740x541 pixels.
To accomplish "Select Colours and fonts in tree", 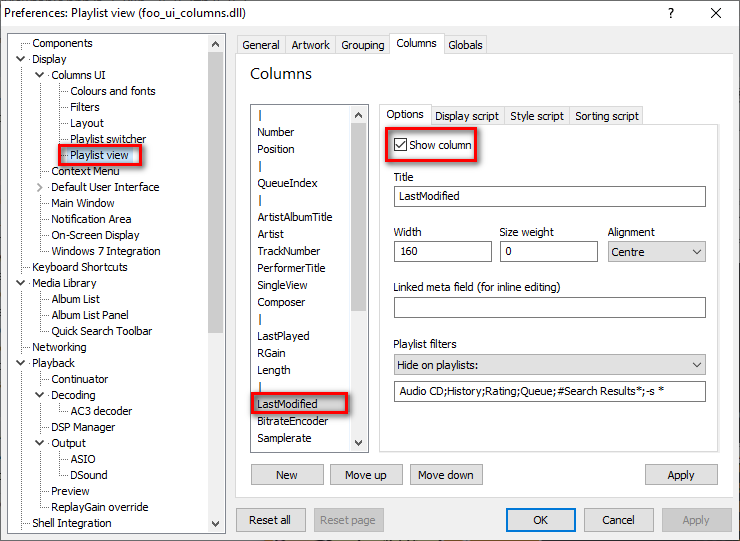I will (x=113, y=91).
